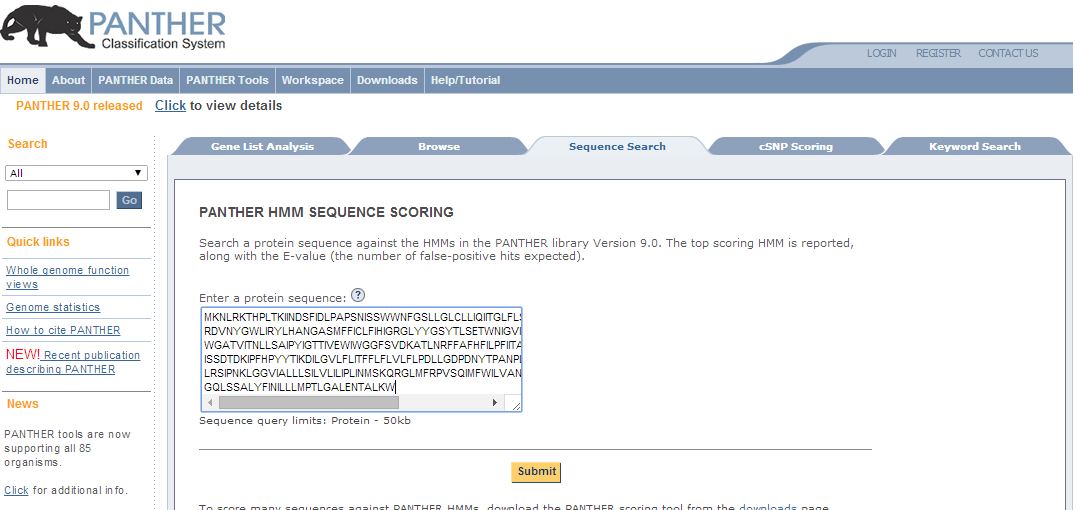Click the right arrow of sequence scrollbar
This screenshot has height=510, width=1075.
click(x=495, y=402)
